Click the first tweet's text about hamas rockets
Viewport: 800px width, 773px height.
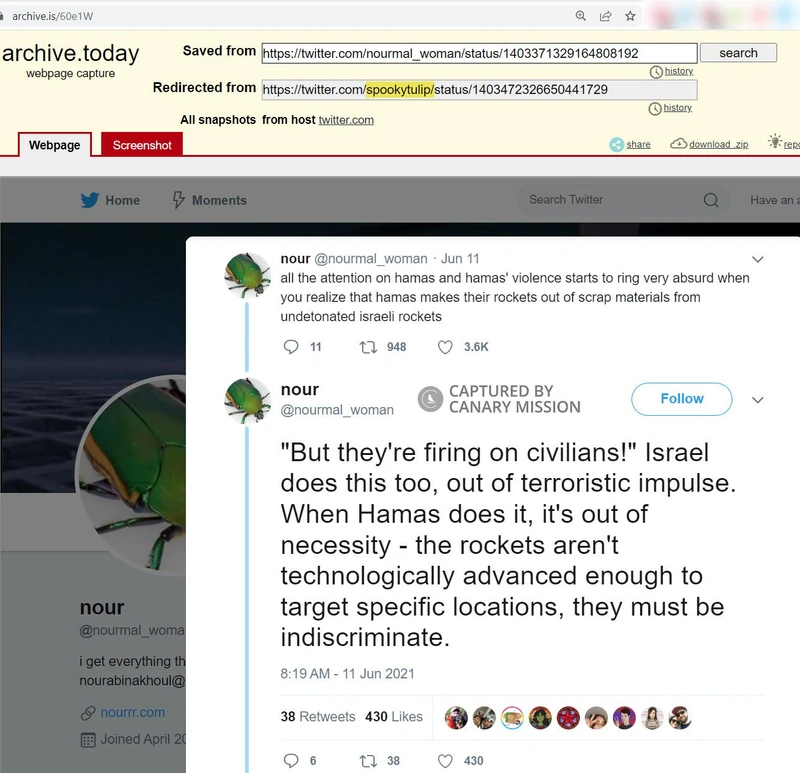[515, 297]
